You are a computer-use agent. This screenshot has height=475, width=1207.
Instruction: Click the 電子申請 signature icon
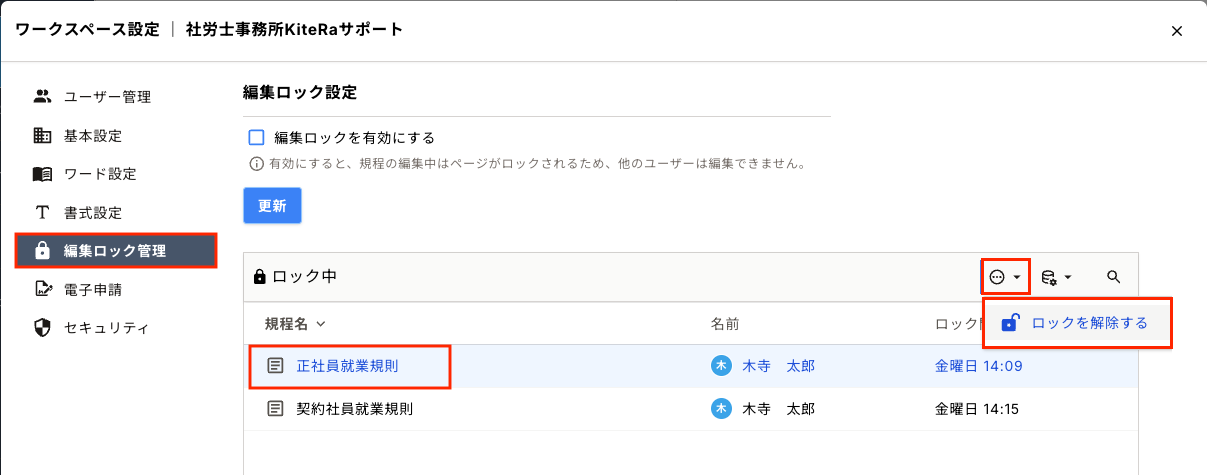(42, 290)
